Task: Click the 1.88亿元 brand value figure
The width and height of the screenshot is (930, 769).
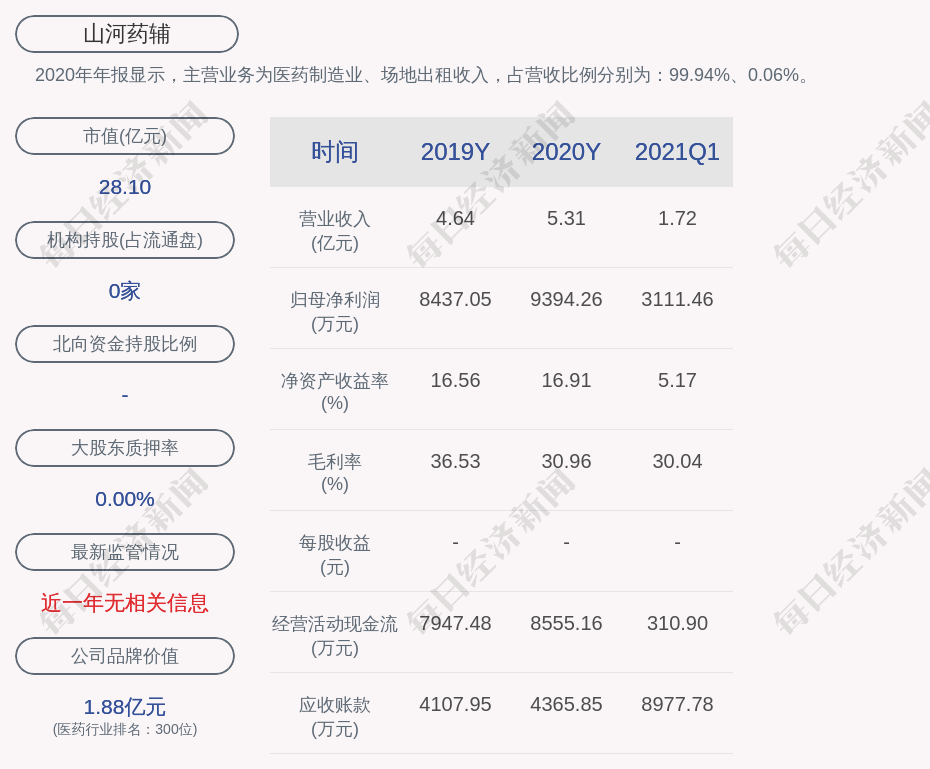Action: (125, 707)
